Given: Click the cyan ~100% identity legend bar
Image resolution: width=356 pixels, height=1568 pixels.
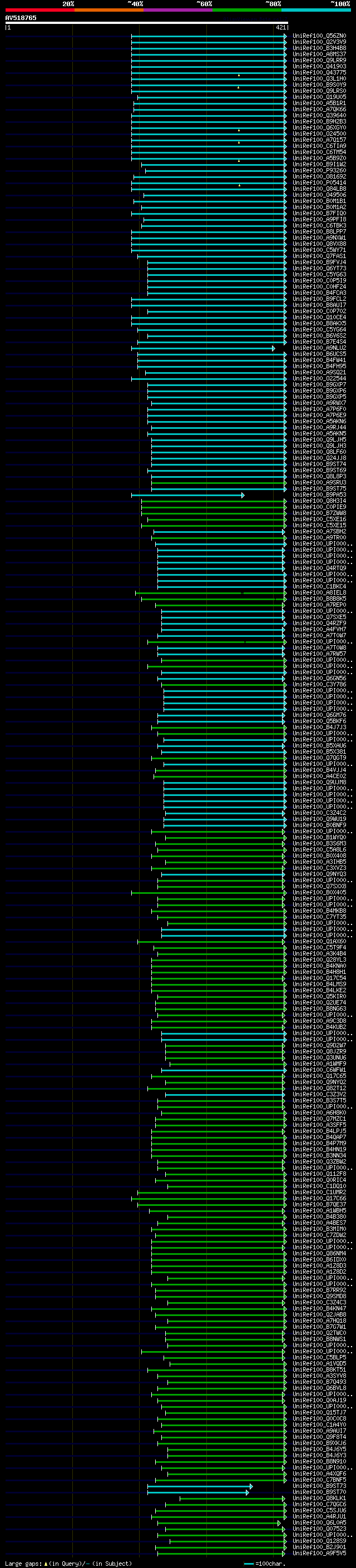Looking at the screenshot, I should 317,10.
